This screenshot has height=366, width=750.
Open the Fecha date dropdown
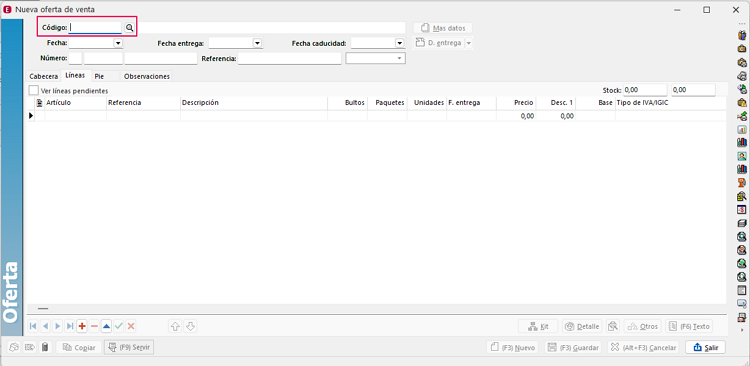118,43
